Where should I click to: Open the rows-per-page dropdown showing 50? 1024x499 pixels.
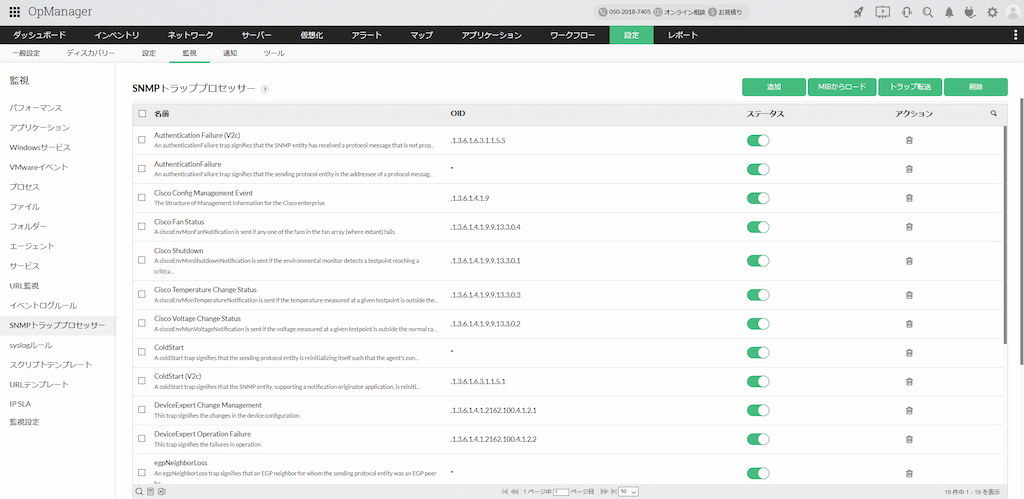(628, 492)
